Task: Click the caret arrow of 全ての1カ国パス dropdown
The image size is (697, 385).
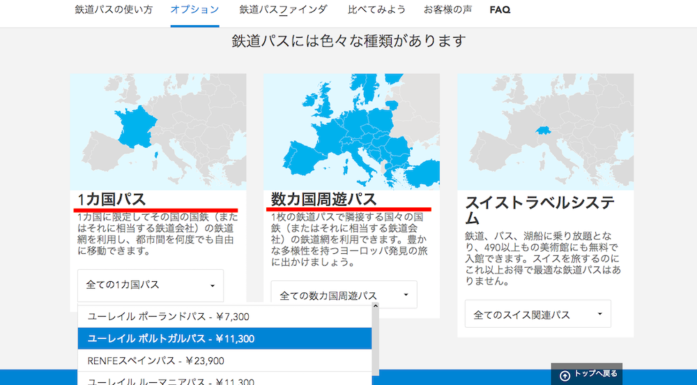Action: 212,286
